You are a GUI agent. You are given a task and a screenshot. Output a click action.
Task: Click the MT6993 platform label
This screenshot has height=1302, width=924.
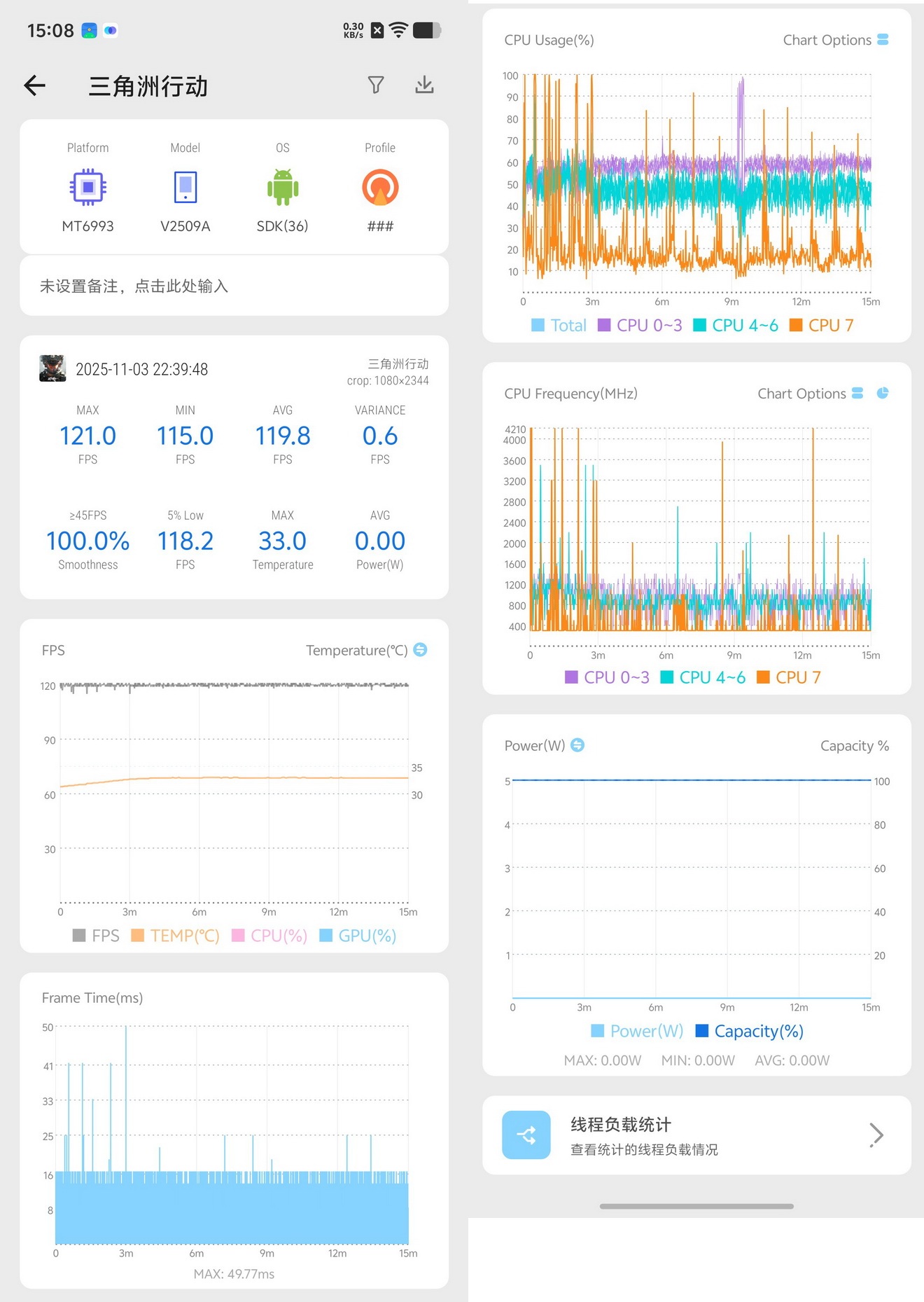coord(87,226)
